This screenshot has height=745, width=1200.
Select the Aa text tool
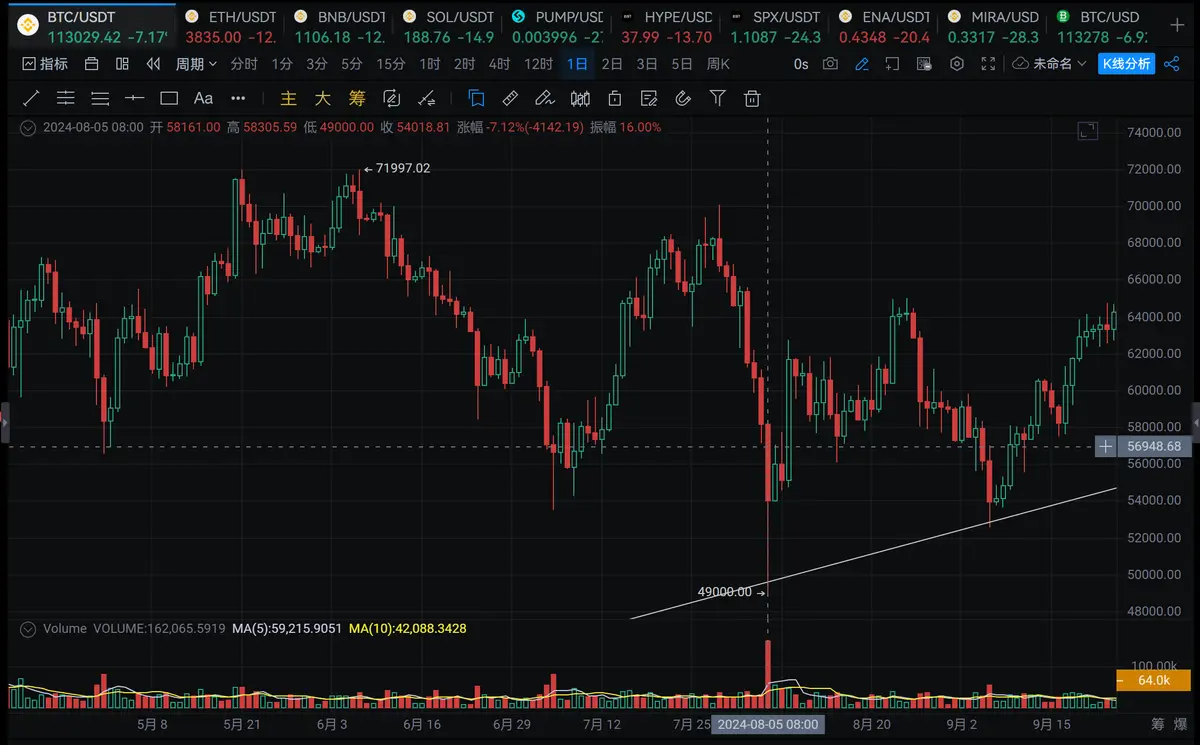[x=203, y=99]
